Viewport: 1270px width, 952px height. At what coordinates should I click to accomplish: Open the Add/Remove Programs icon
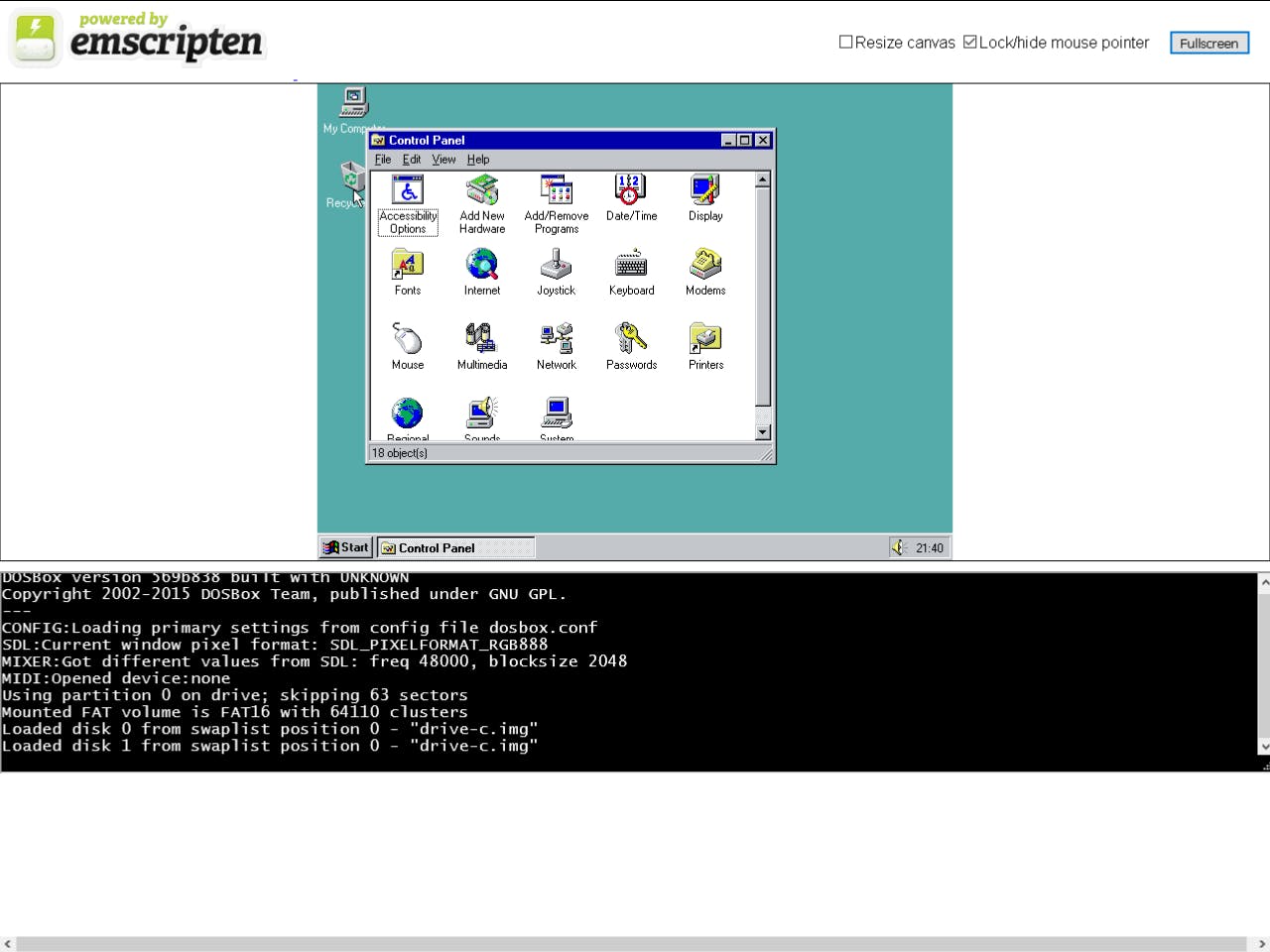click(557, 189)
